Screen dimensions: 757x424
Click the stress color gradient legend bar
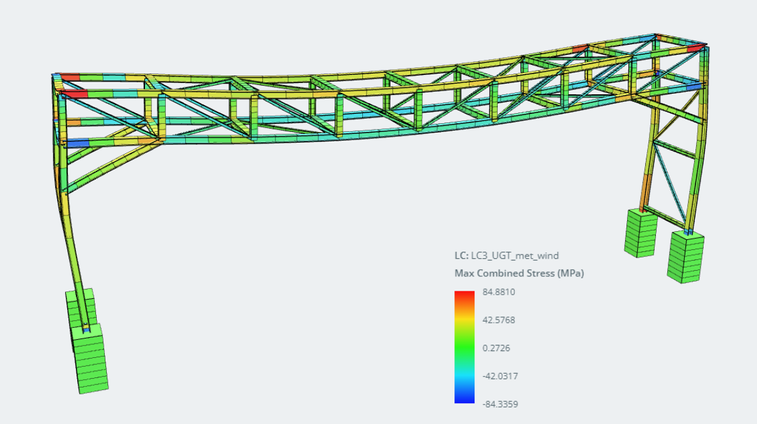click(464, 347)
